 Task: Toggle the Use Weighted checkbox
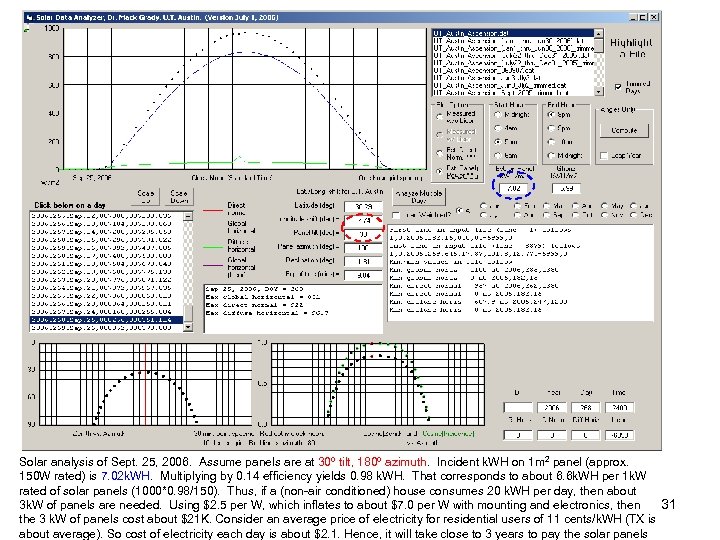[396, 215]
